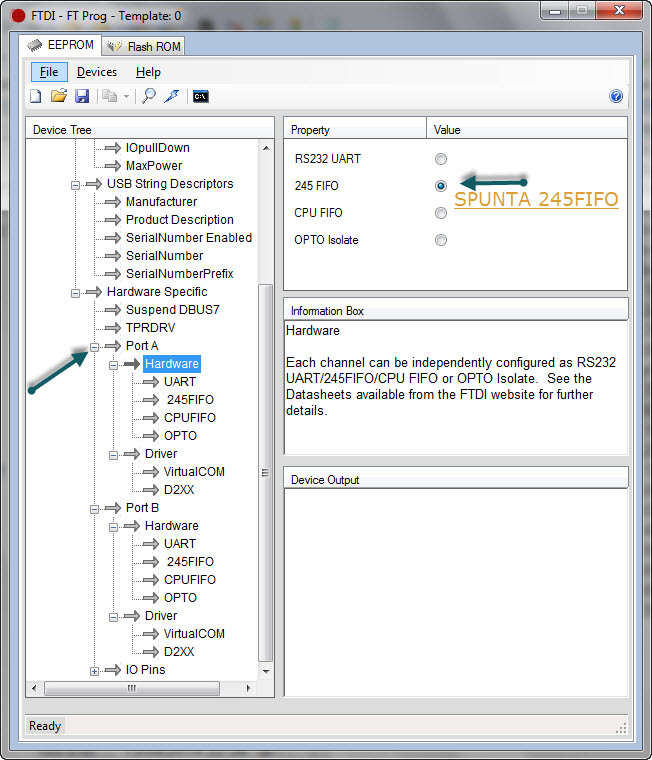Select the MaxPower tree item
652x760 pixels.
[x=154, y=166]
